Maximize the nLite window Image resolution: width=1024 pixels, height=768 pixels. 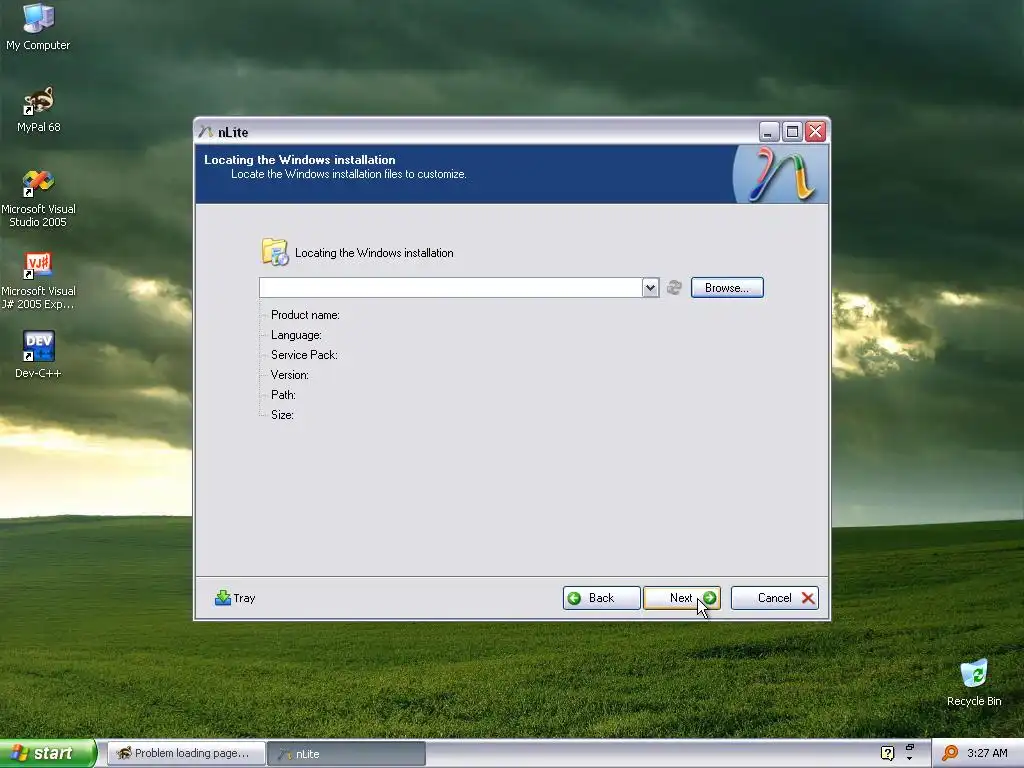pos(792,132)
